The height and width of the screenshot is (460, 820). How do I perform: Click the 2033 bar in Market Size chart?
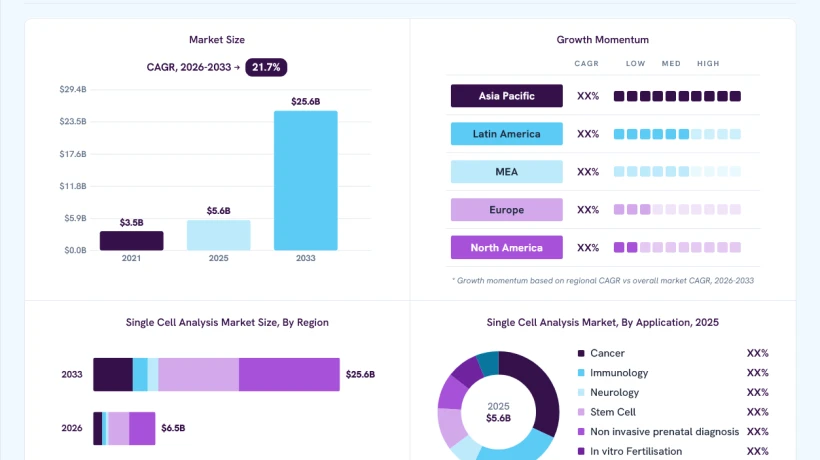pos(305,180)
